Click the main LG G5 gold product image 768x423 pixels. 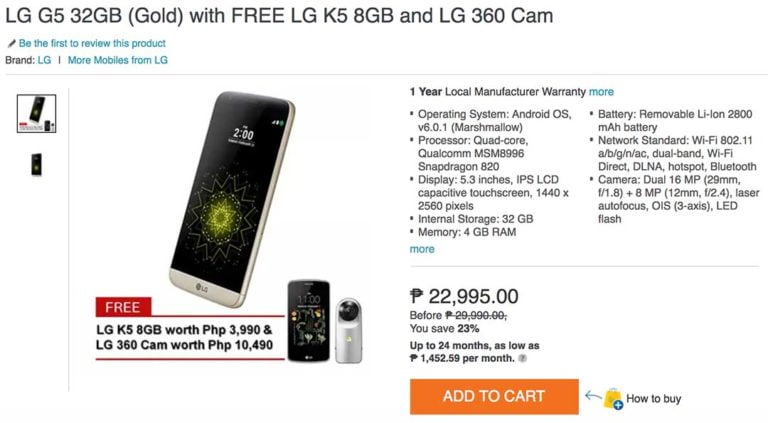coord(231,198)
